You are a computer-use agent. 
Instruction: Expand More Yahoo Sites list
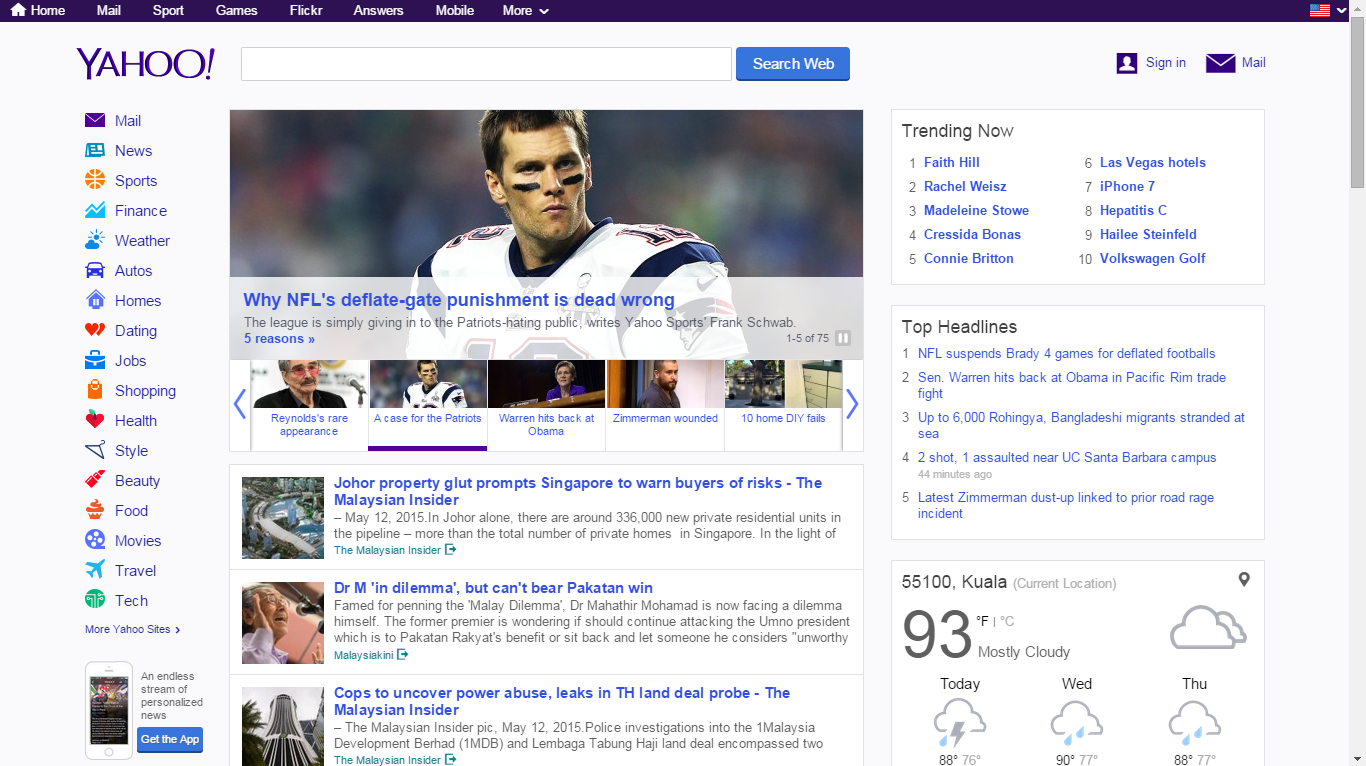pyautogui.click(x=133, y=629)
